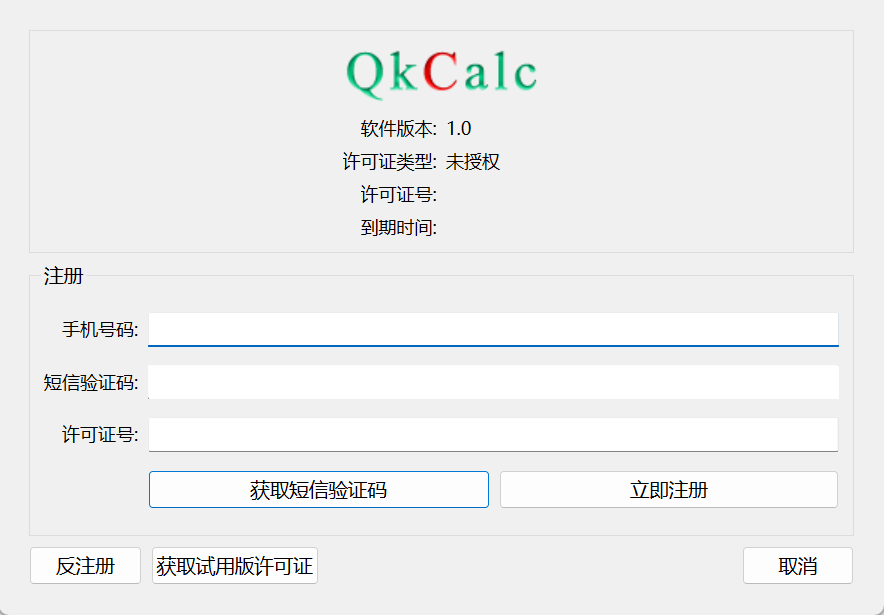The image size is (884, 615).
Task: Focus the 许可证号 input in the registration form
Action: point(493,435)
